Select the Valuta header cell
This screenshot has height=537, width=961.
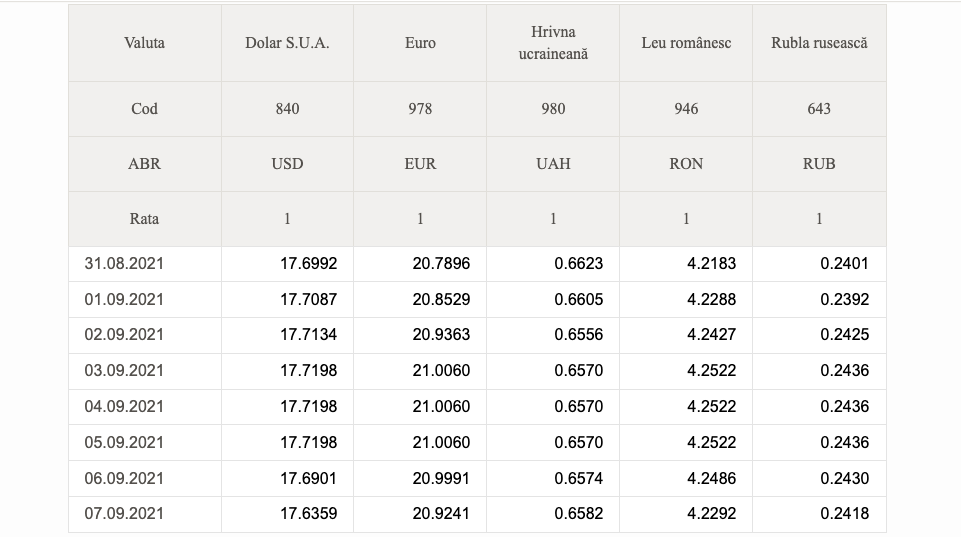(145, 43)
